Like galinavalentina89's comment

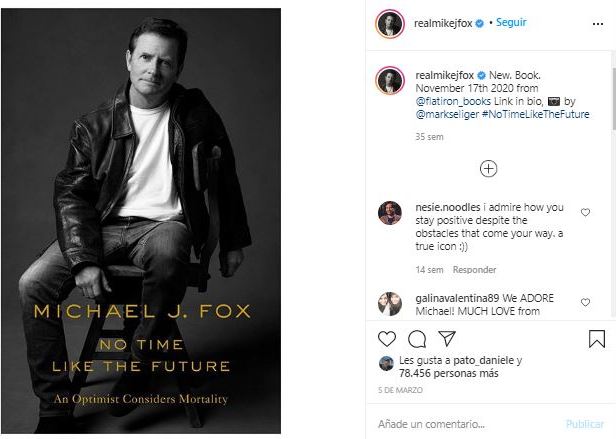coord(586,300)
